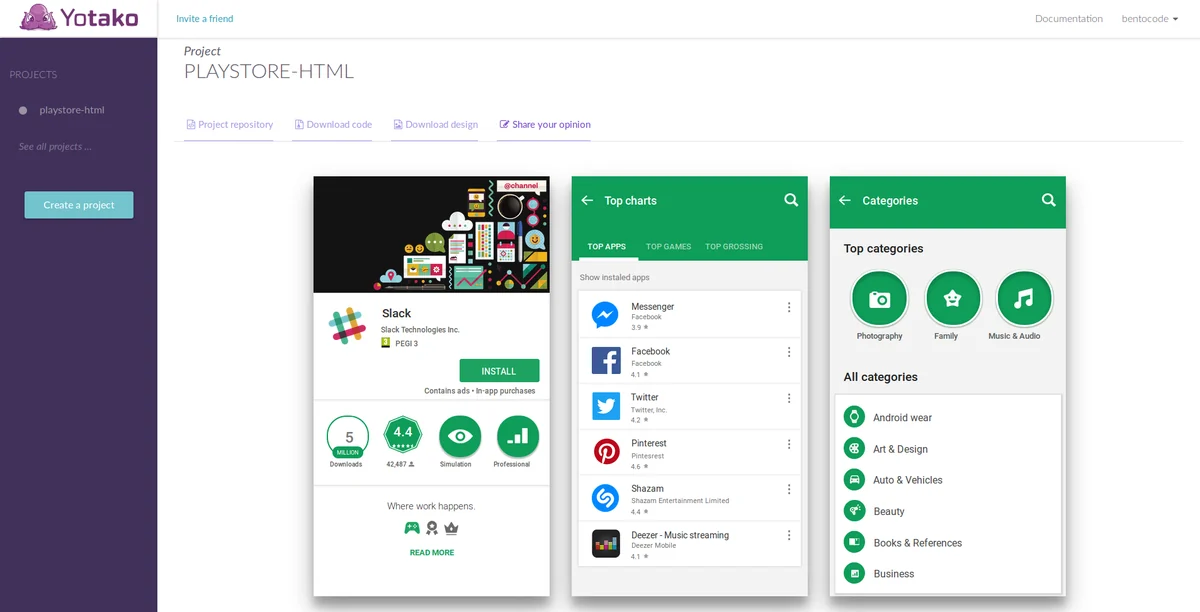Click the Pinterest app icon

[x=606, y=452]
